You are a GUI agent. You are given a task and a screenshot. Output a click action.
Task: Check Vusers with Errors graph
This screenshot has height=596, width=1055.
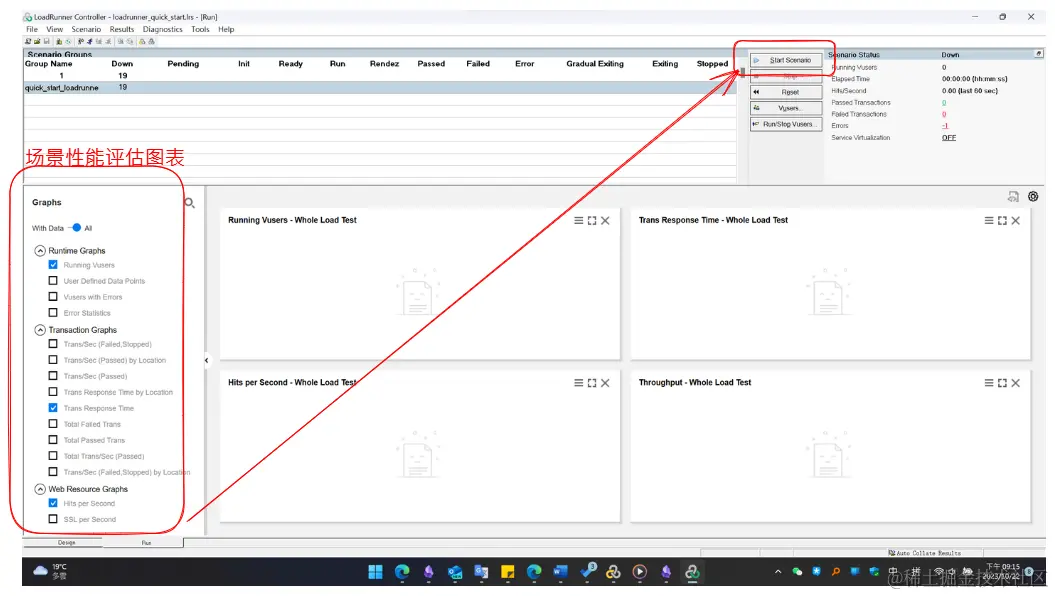pos(53,297)
